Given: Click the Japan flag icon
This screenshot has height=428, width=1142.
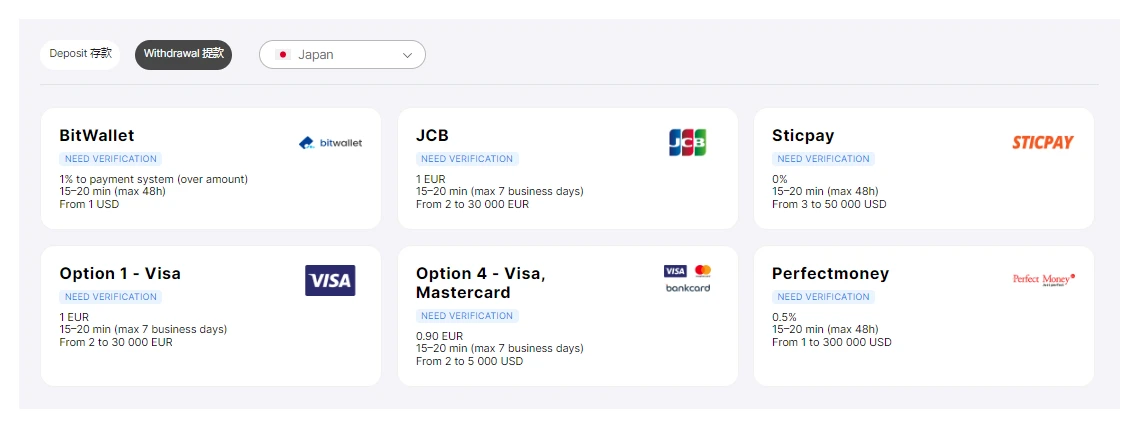Looking at the screenshot, I should point(283,55).
